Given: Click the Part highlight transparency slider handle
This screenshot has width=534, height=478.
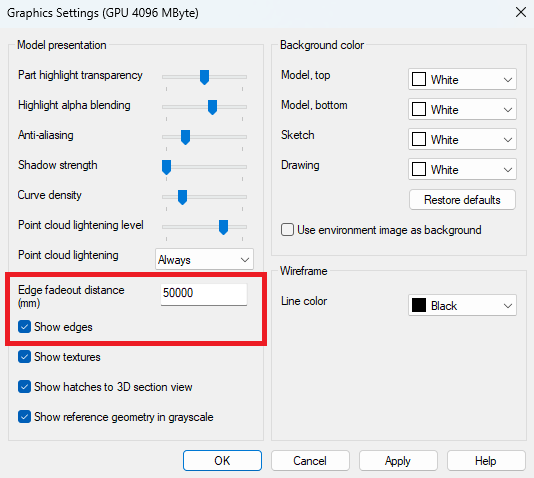Looking at the screenshot, I should (x=204, y=77).
